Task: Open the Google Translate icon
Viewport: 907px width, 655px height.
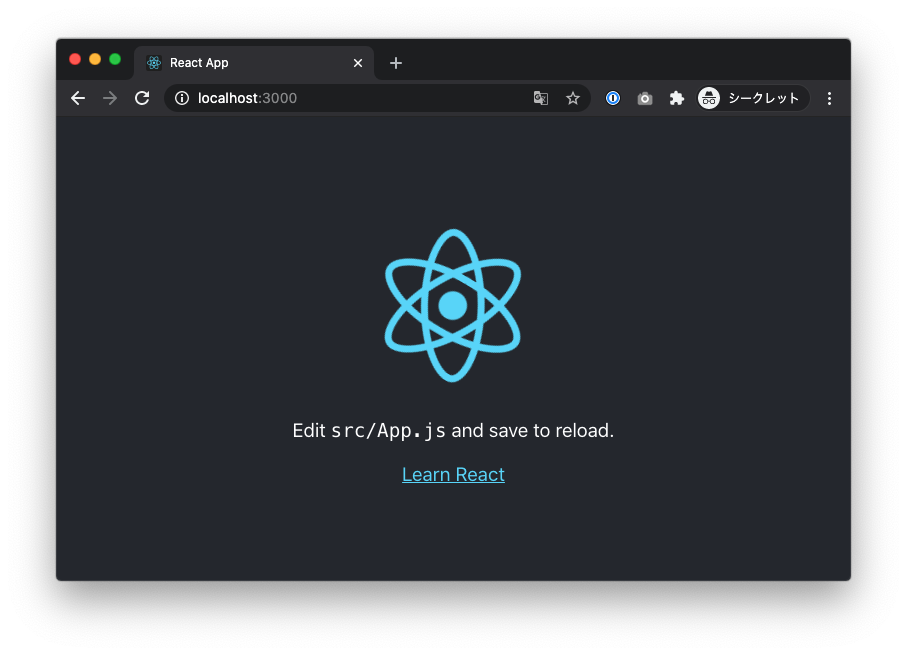Action: (540, 98)
